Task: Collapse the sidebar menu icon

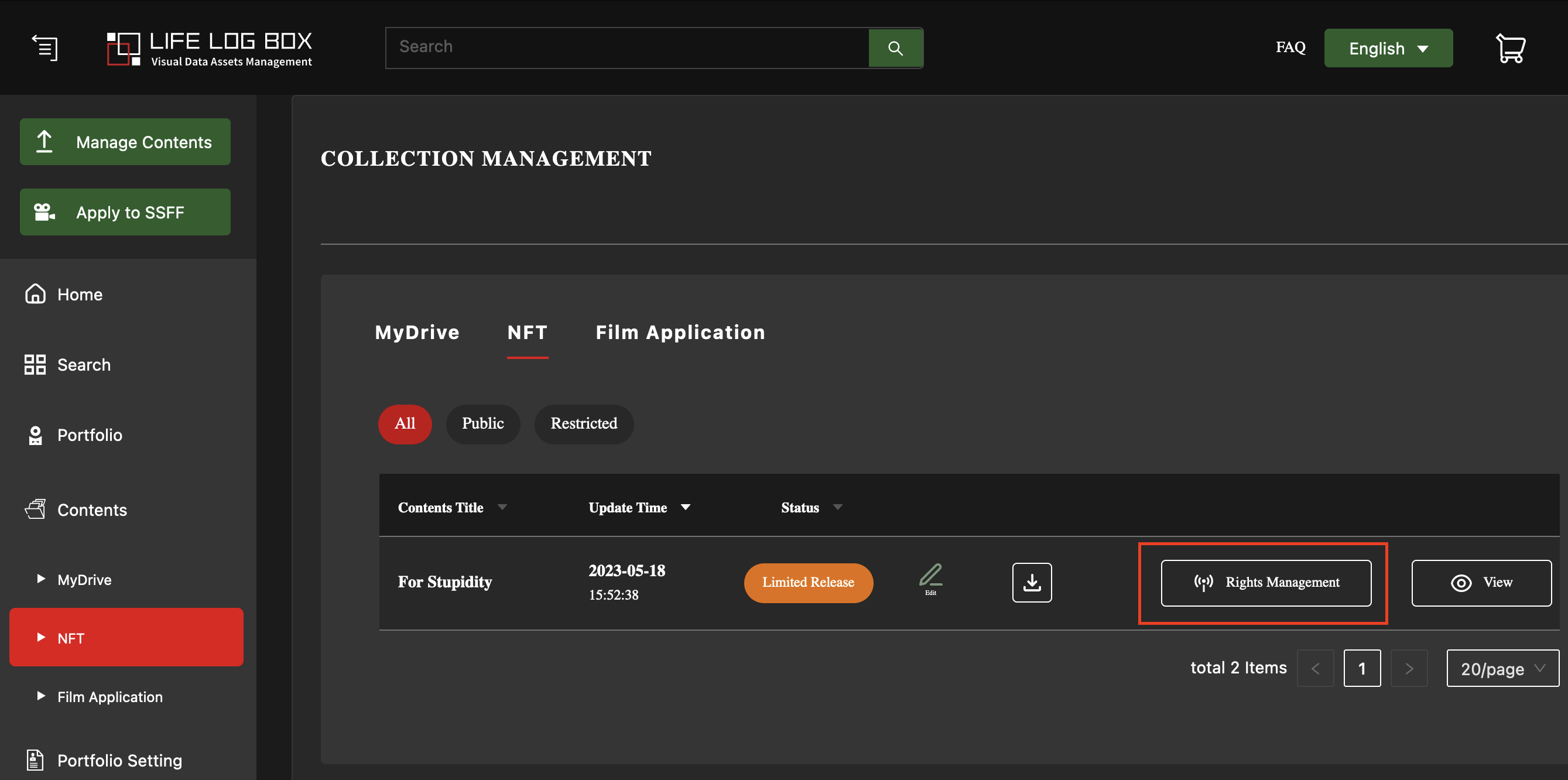Action: (45, 47)
